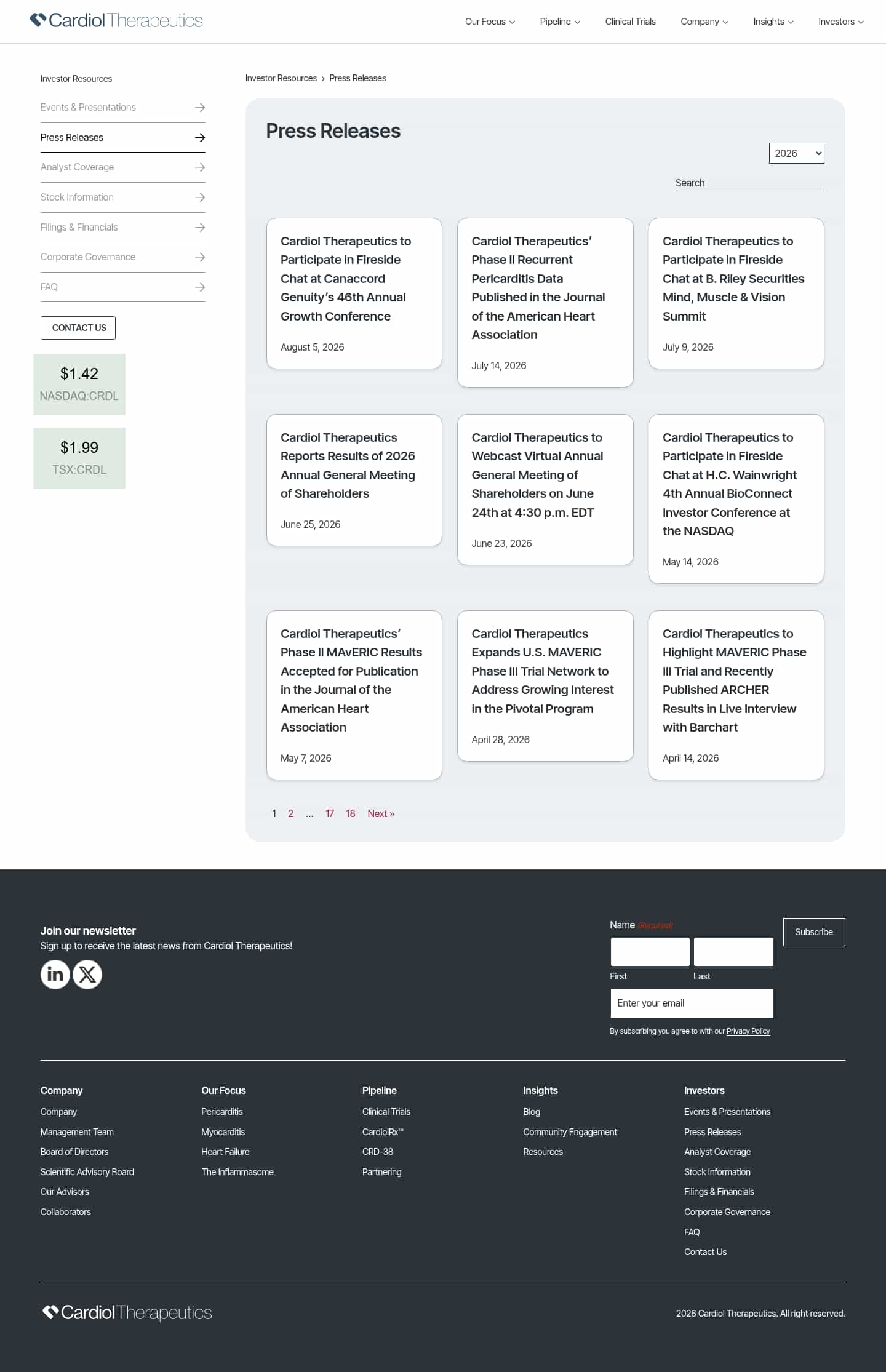Image resolution: width=886 pixels, height=1372 pixels.
Task: Select FAQ in sidebar
Action: [49, 287]
